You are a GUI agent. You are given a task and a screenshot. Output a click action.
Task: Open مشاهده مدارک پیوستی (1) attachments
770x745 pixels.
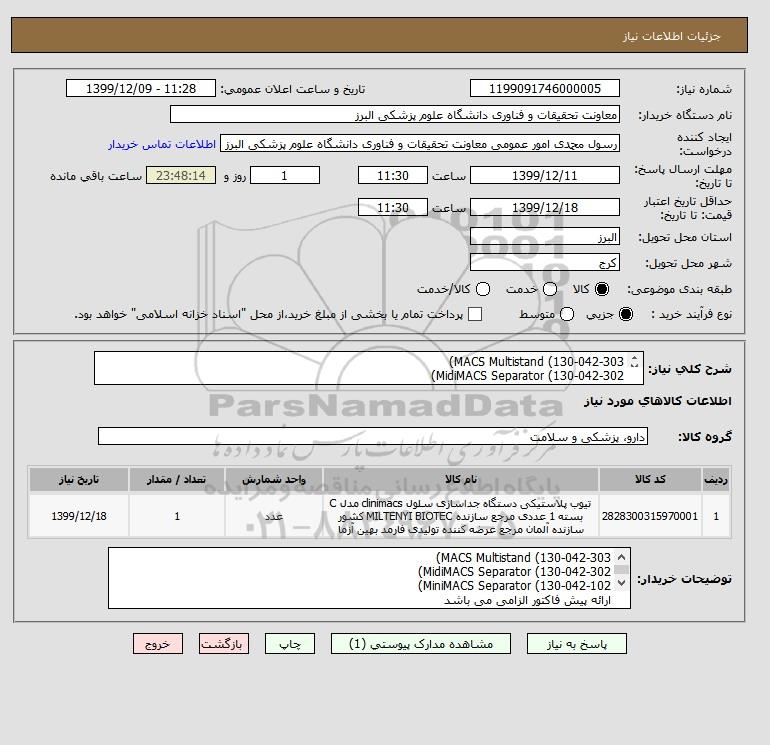click(x=421, y=643)
